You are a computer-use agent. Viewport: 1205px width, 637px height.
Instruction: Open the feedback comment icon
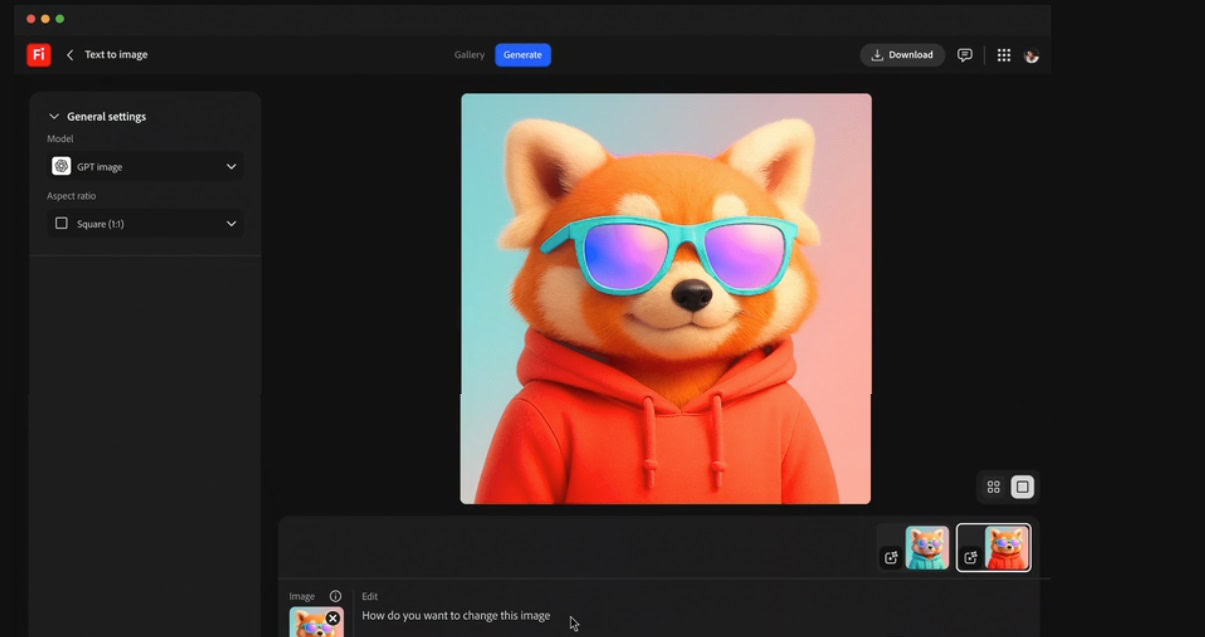964,55
